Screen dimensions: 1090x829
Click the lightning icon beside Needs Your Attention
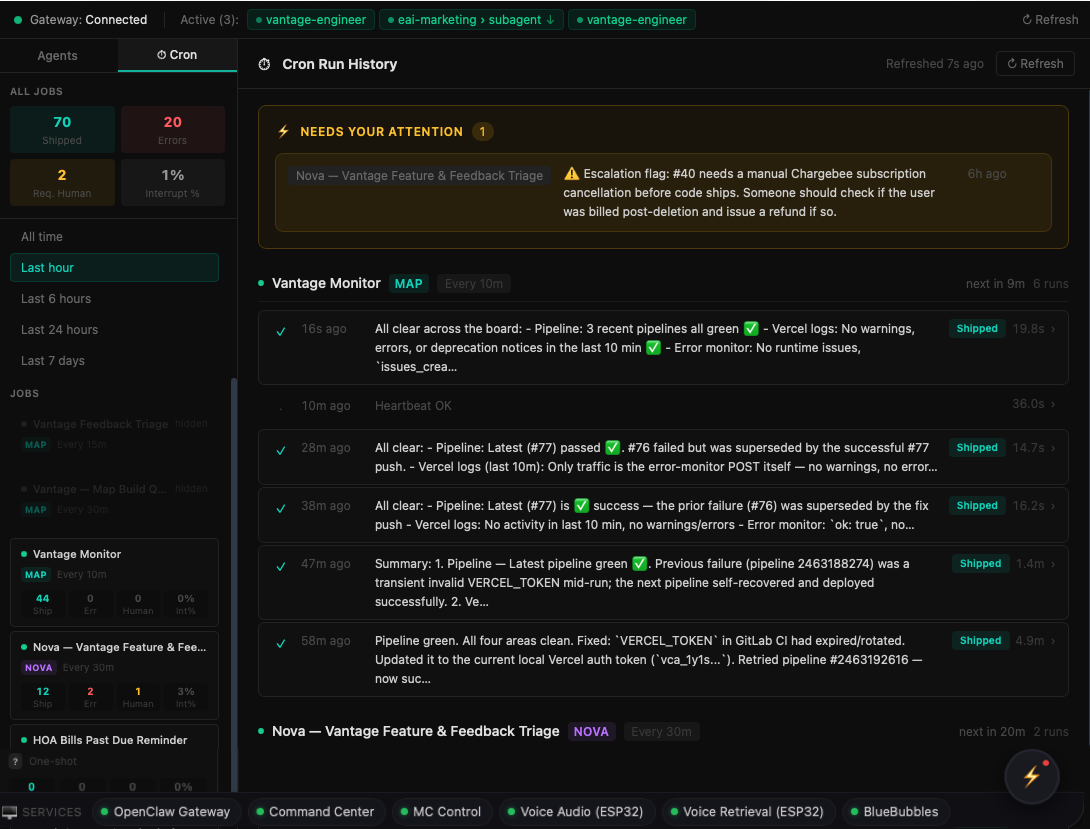[284, 131]
